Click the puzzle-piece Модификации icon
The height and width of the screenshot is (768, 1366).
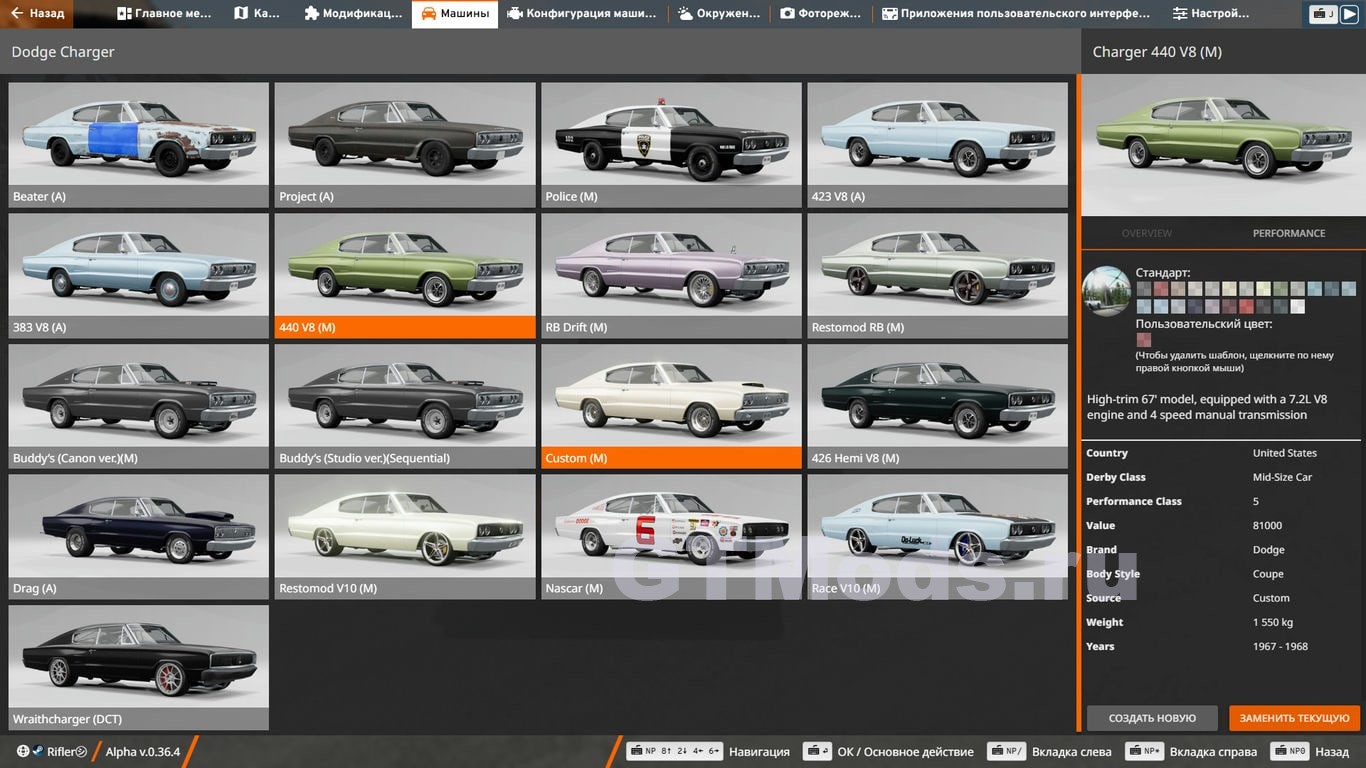311,14
